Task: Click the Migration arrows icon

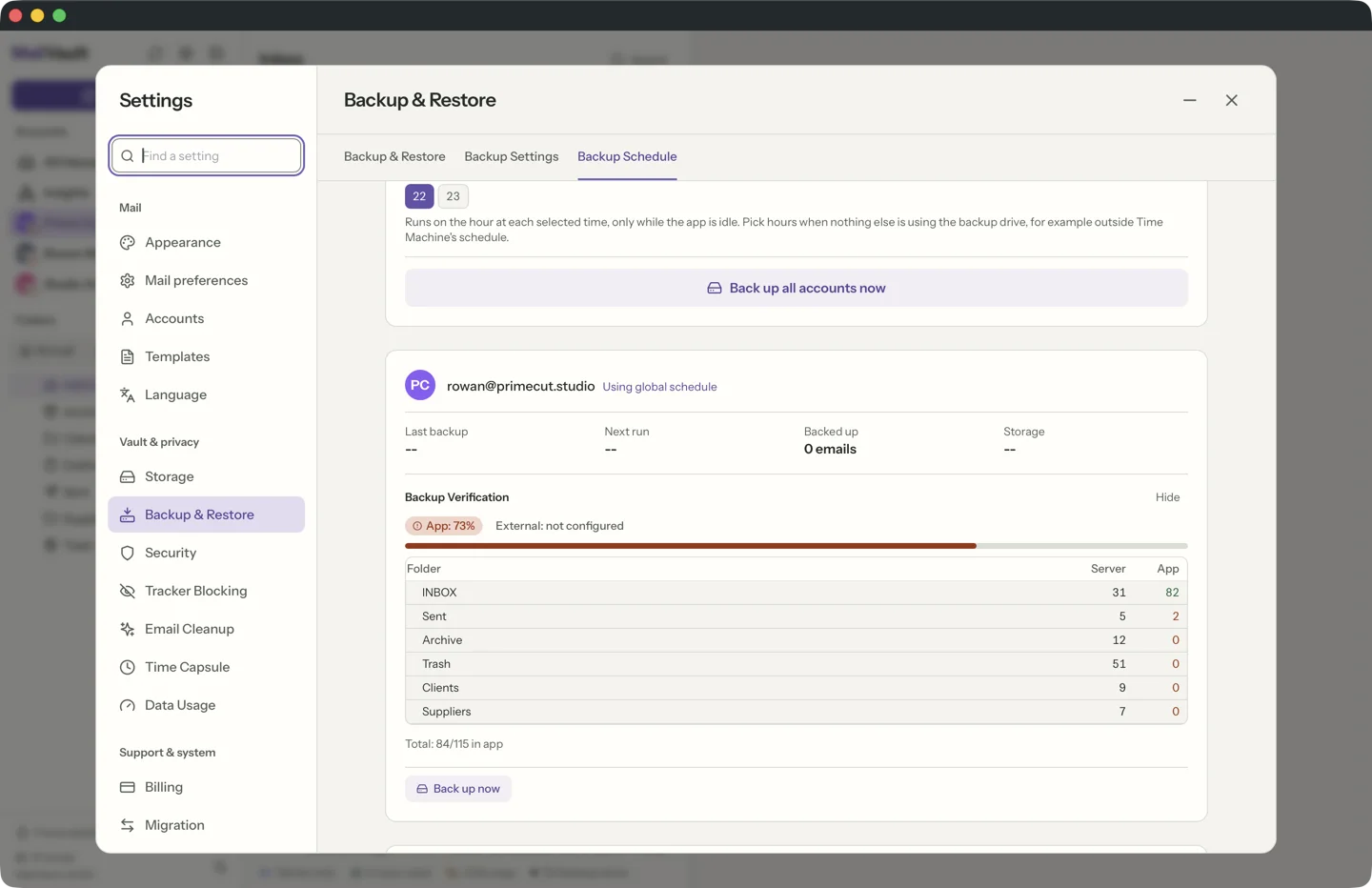Action: [x=128, y=826]
